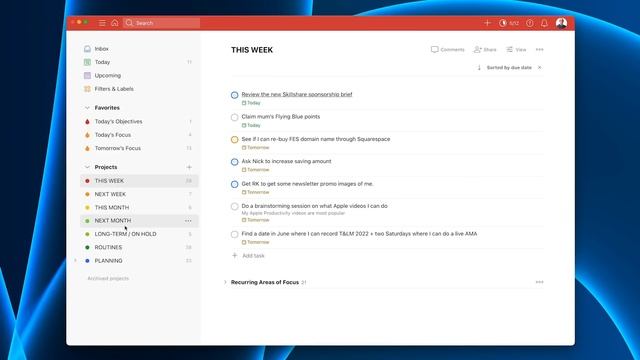This screenshot has height=360, width=640.
Task: Complete Claim mum's Flying Blue points task
Action: click(234, 118)
